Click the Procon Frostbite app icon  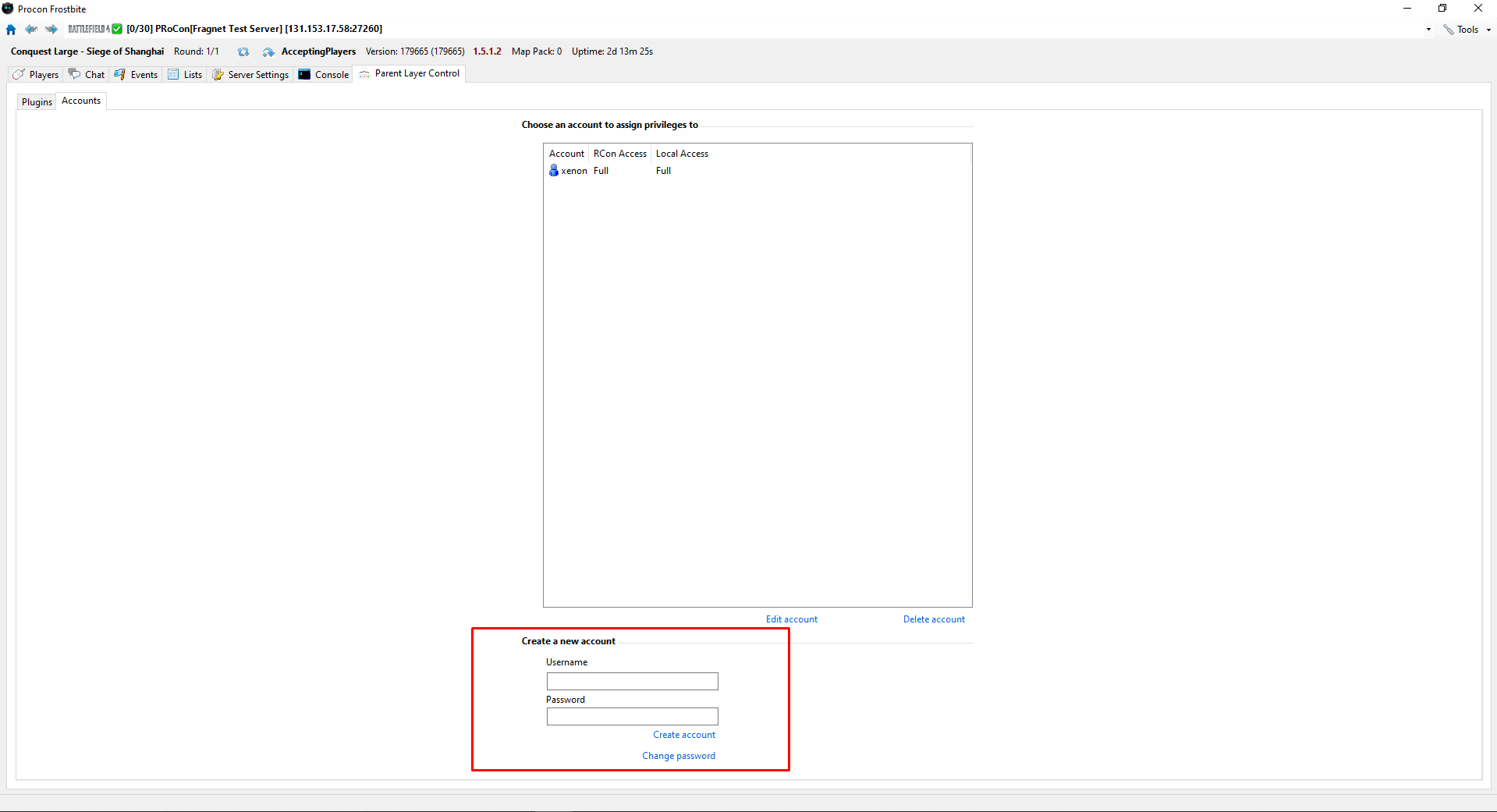pyautogui.click(x=8, y=9)
